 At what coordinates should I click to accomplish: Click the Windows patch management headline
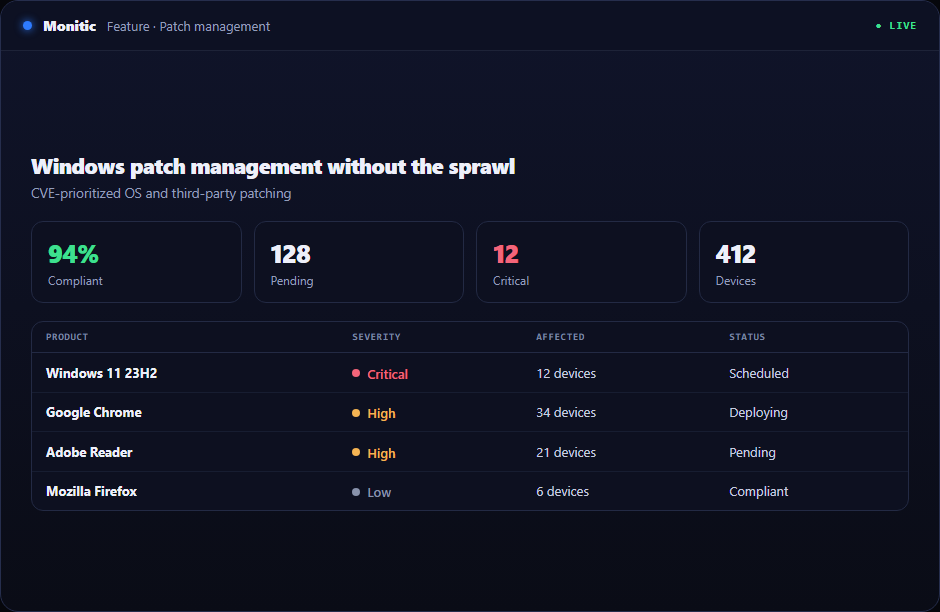tap(273, 167)
